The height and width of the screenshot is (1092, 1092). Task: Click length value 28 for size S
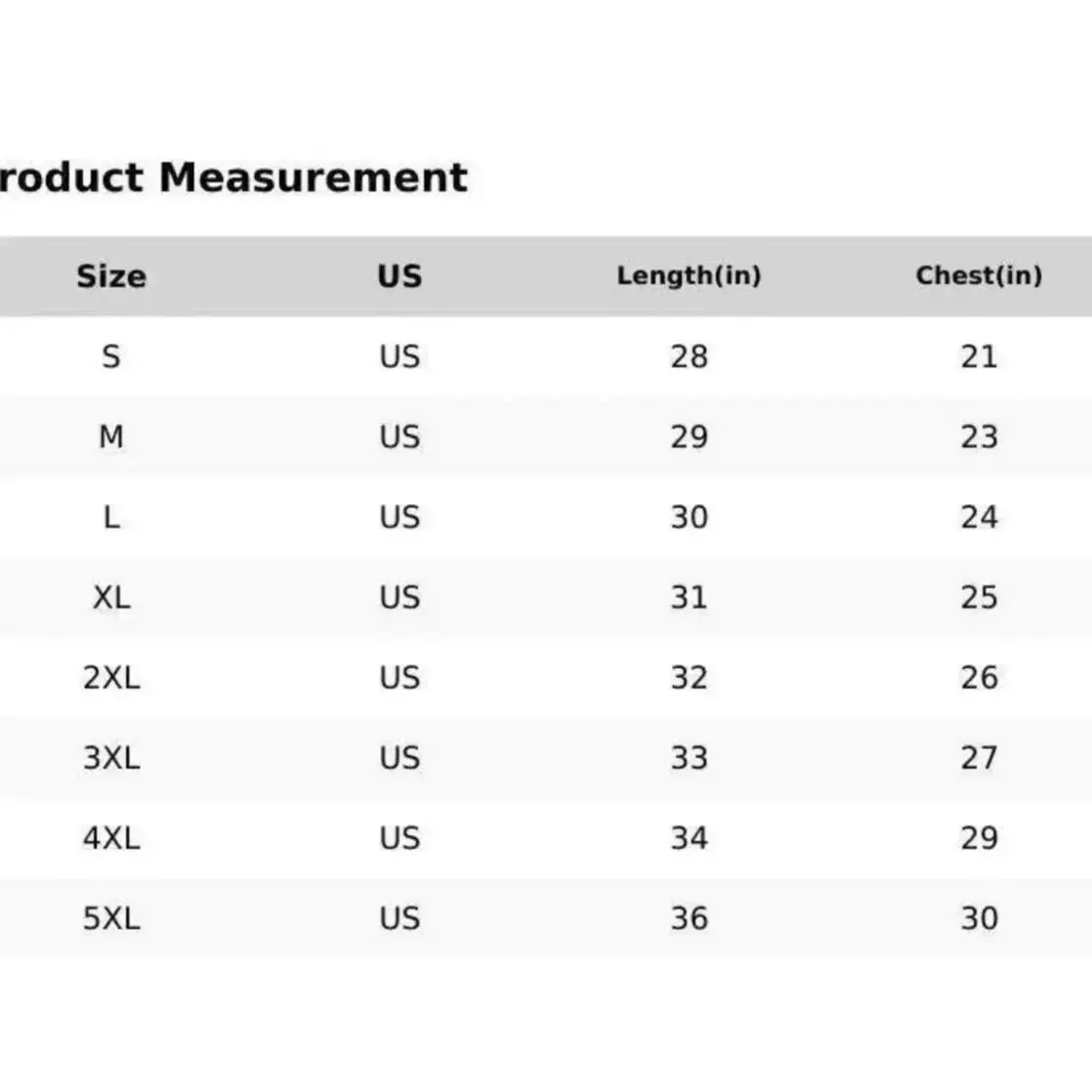coord(690,357)
